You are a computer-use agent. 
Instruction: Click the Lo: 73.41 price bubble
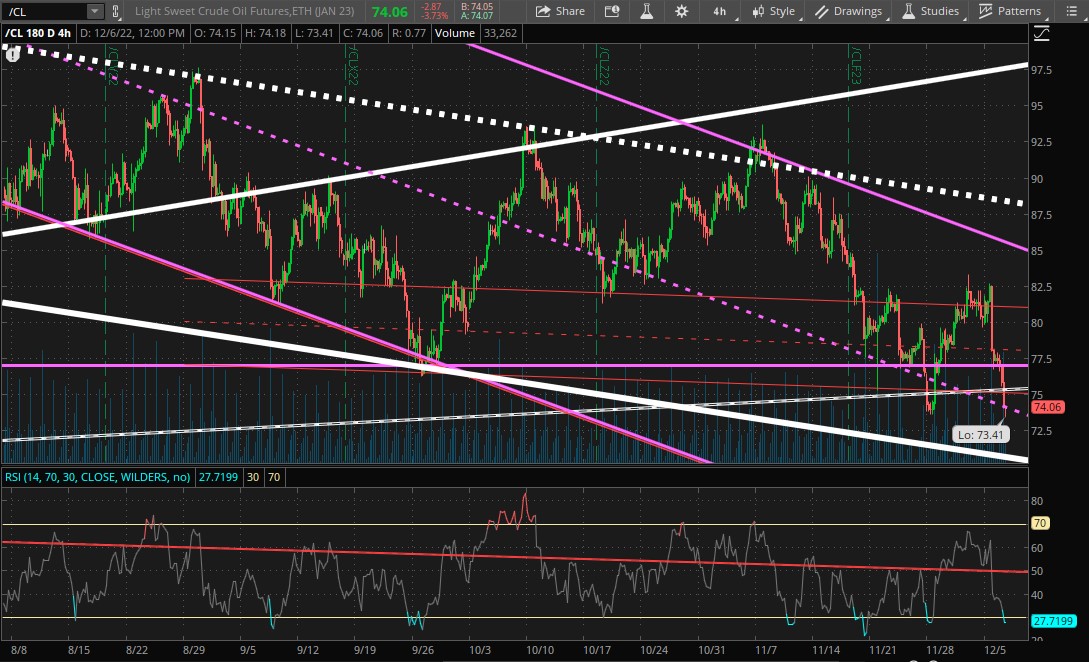click(x=979, y=435)
